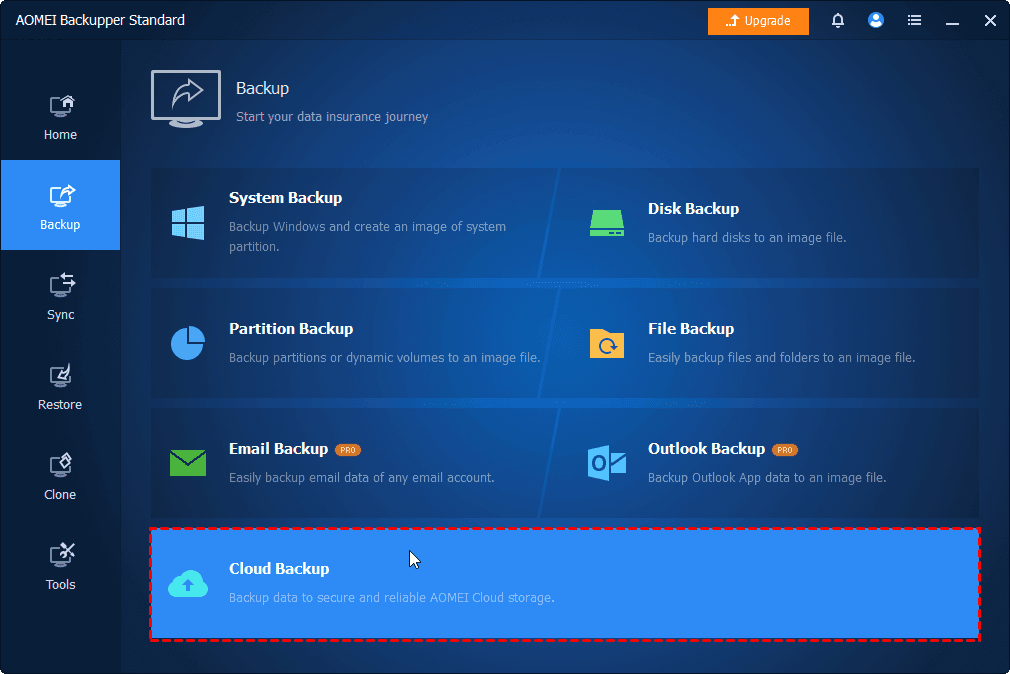Click 'Backup Outlook App data' description
The height and width of the screenshot is (674, 1010).
(x=767, y=477)
